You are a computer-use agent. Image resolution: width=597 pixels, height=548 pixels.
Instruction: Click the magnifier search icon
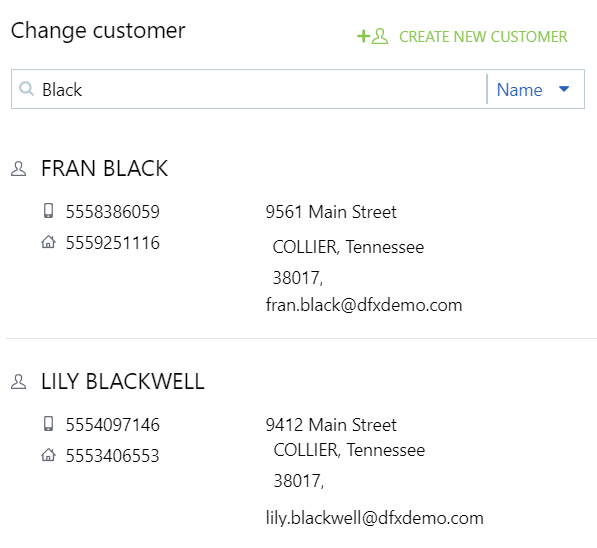(26, 88)
